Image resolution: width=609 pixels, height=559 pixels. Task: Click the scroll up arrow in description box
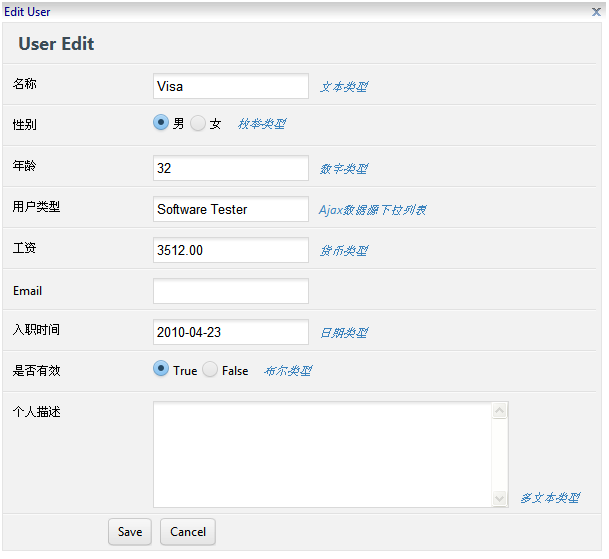click(x=500, y=410)
